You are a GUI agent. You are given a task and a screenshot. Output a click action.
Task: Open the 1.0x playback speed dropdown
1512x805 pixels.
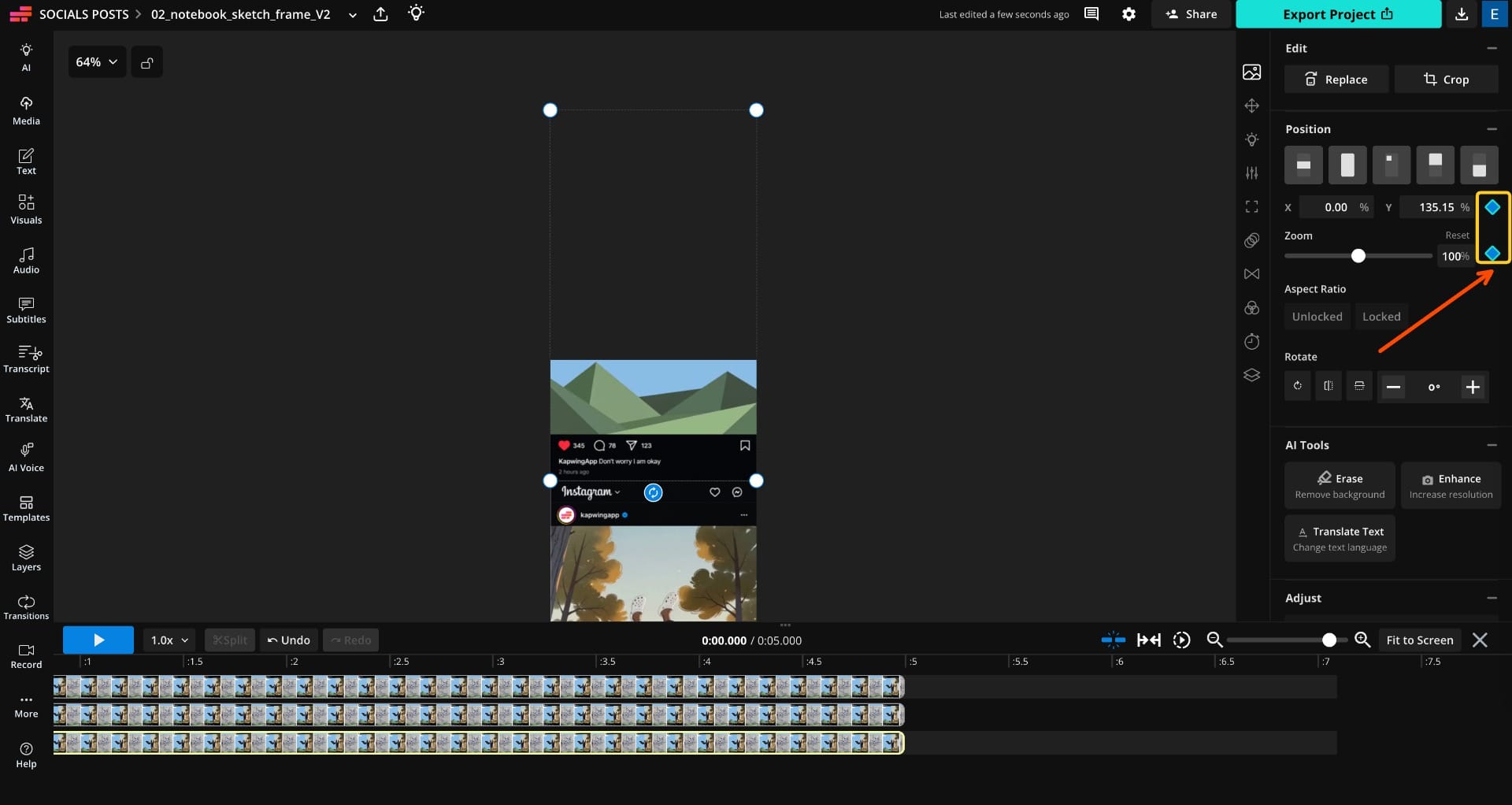[169, 640]
